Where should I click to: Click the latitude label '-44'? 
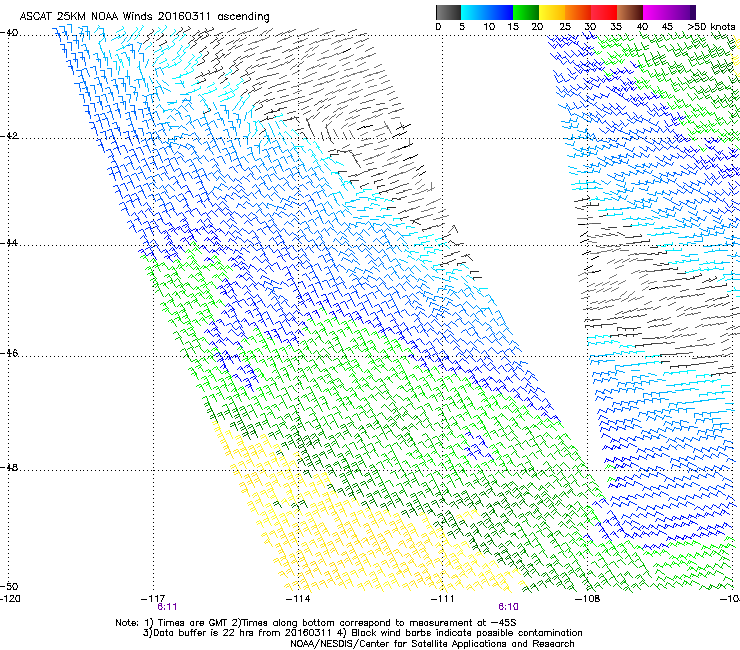[x=9, y=243]
